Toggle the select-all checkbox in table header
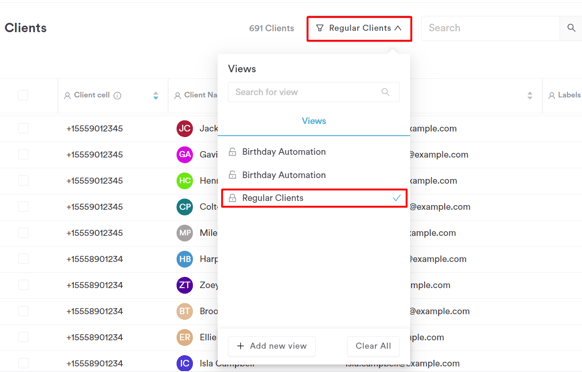The height and width of the screenshot is (372, 582). (23, 95)
